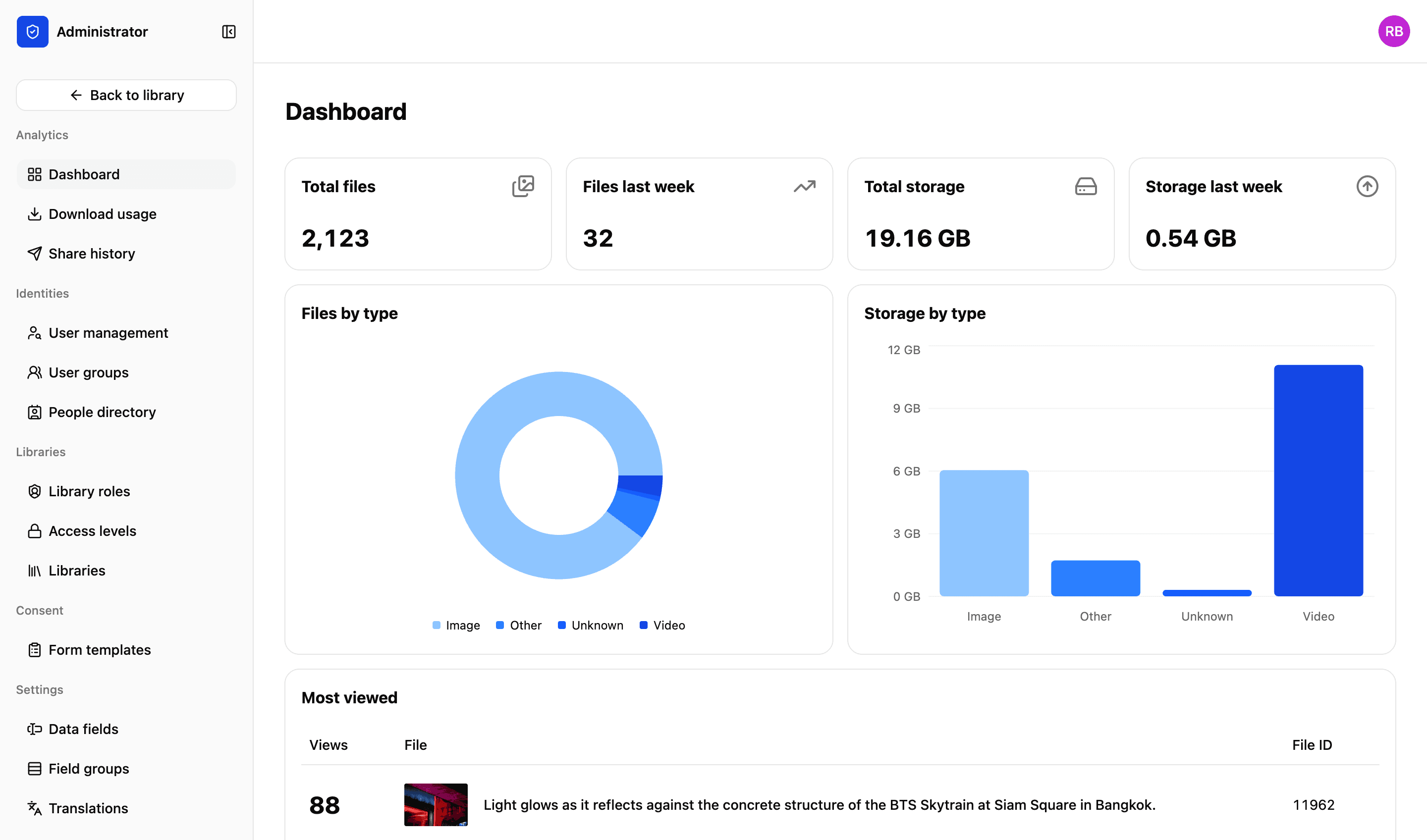
Task: Navigate to User groups
Action: pos(126,372)
